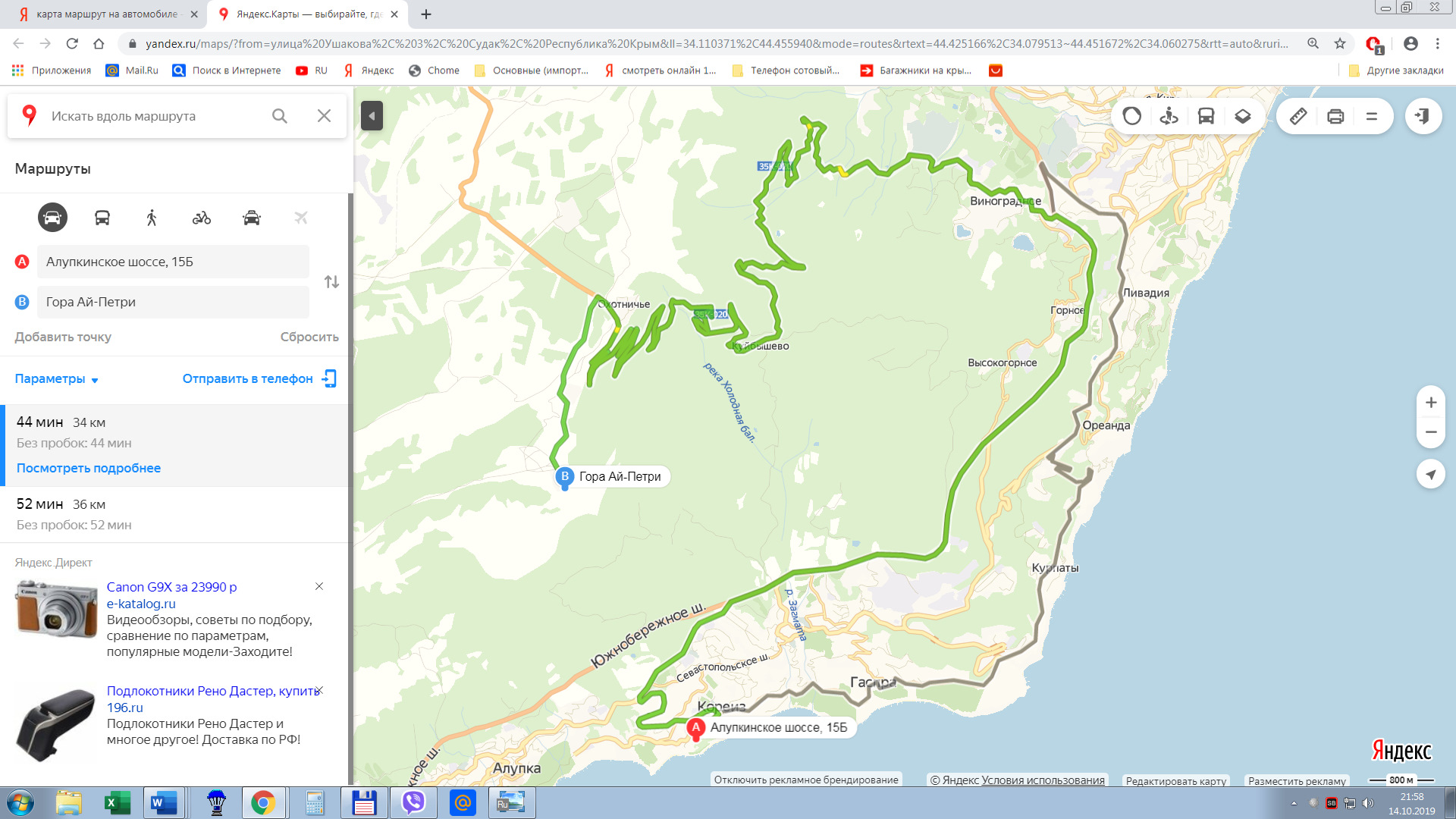Viewport: 1456px width, 819px height.
Task: Click marker A Алупкинское шоссе on map
Action: click(x=695, y=728)
